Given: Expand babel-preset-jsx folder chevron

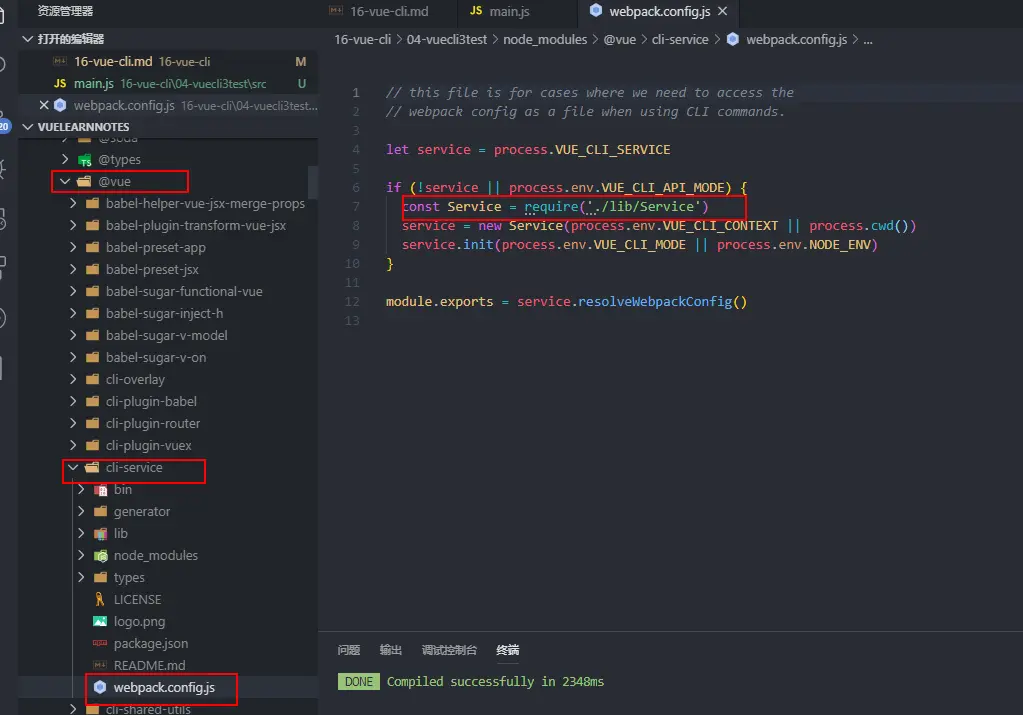Looking at the screenshot, I should 72,269.
